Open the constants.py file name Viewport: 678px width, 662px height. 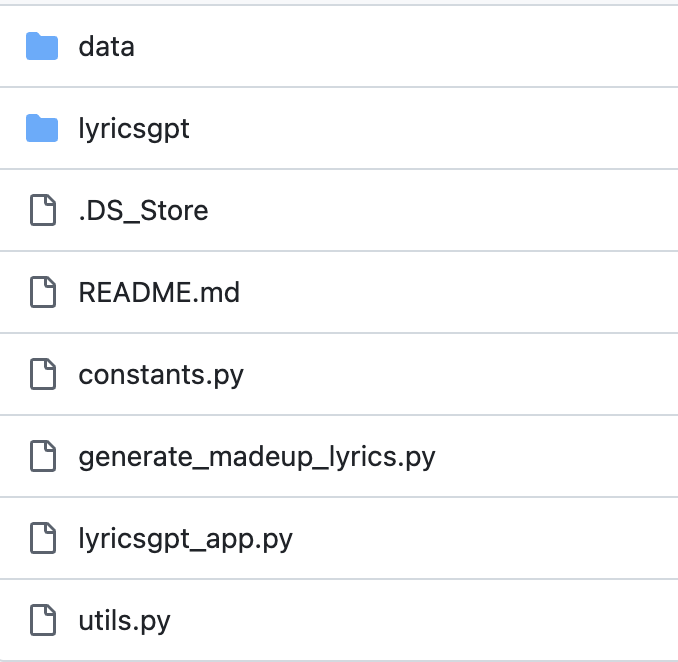(161, 374)
